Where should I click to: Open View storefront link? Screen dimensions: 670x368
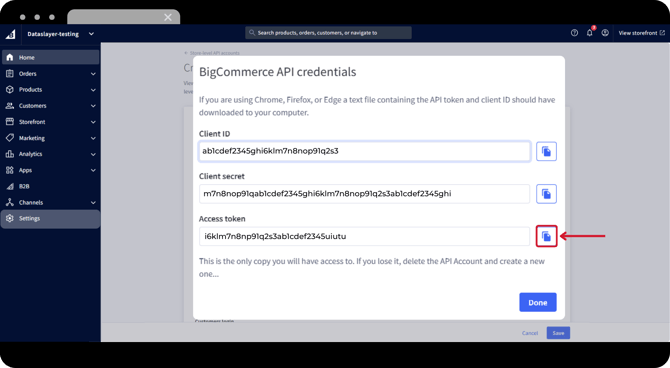pyautogui.click(x=641, y=33)
